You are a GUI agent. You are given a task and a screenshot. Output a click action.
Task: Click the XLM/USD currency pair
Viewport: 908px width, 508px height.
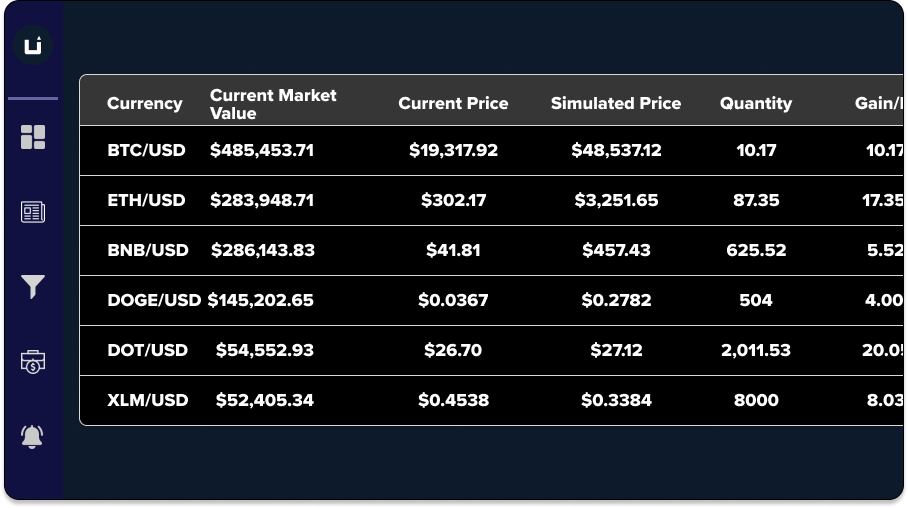pyautogui.click(x=147, y=400)
